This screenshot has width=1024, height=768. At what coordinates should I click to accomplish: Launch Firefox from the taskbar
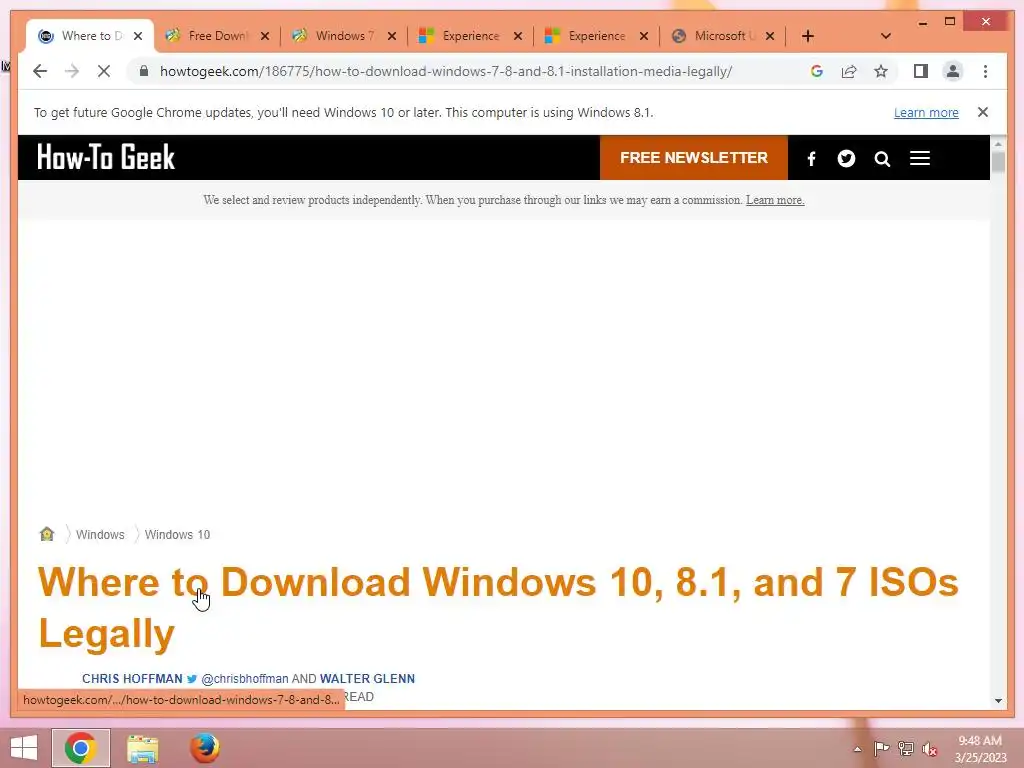pos(204,748)
